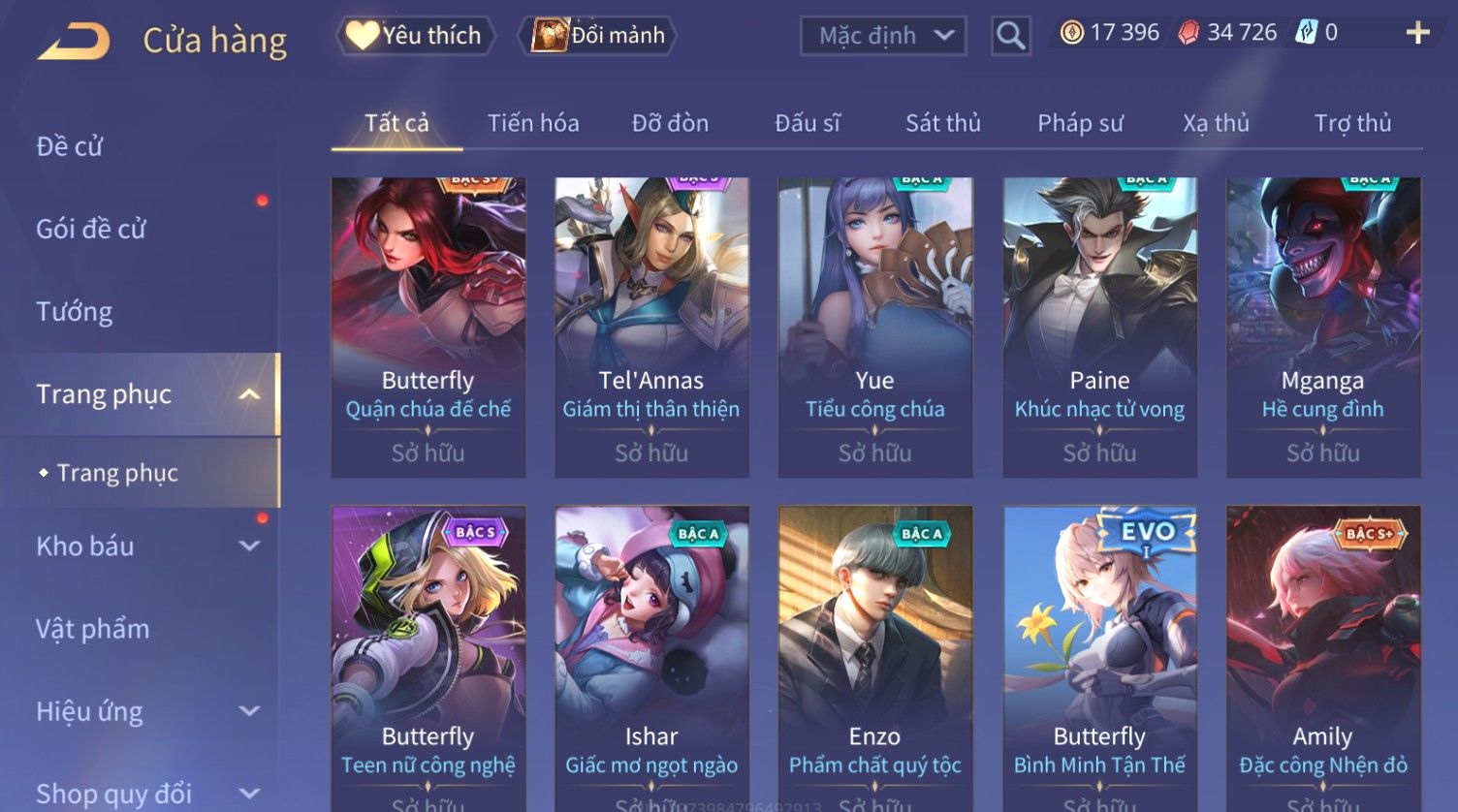The height and width of the screenshot is (812, 1458).
Task: Tap the blue voucher ticket icon
Action: 1306,33
